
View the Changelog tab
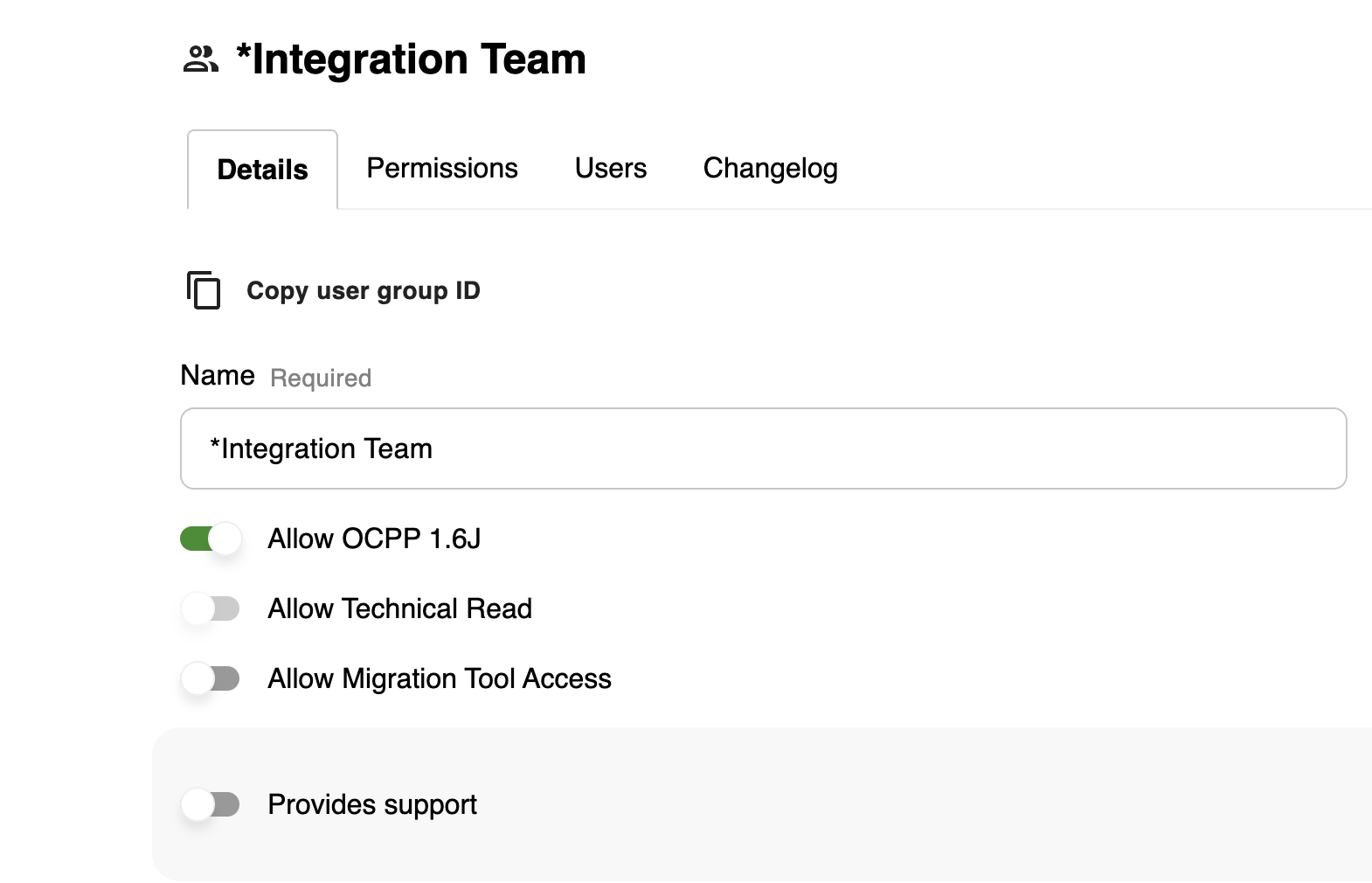[x=770, y=168]
